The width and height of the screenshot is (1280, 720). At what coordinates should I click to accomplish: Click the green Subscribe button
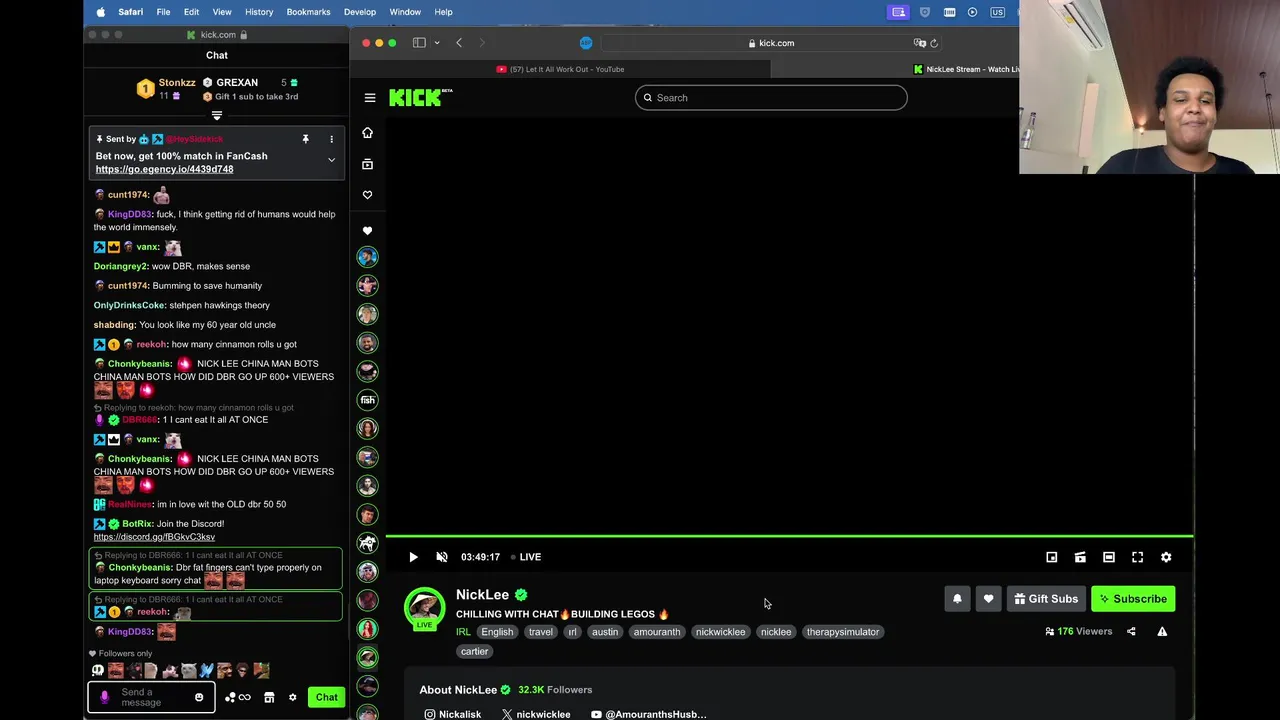click(1133, 599)
